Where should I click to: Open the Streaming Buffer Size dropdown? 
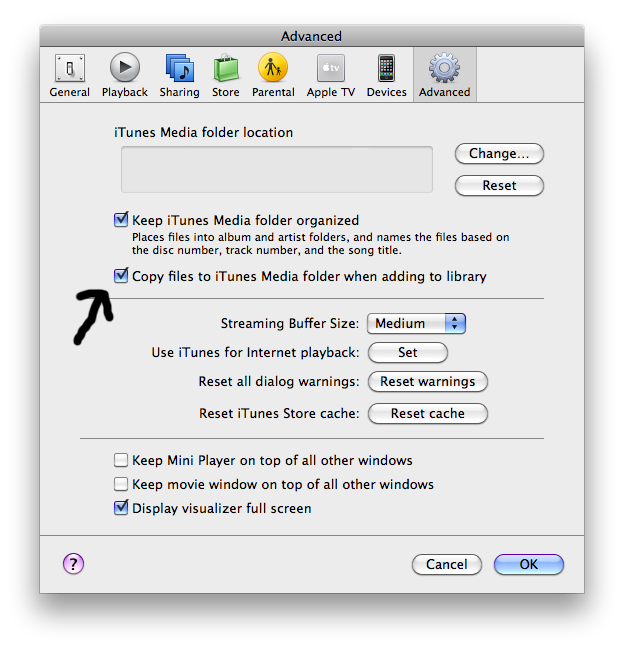pos(416,323)
